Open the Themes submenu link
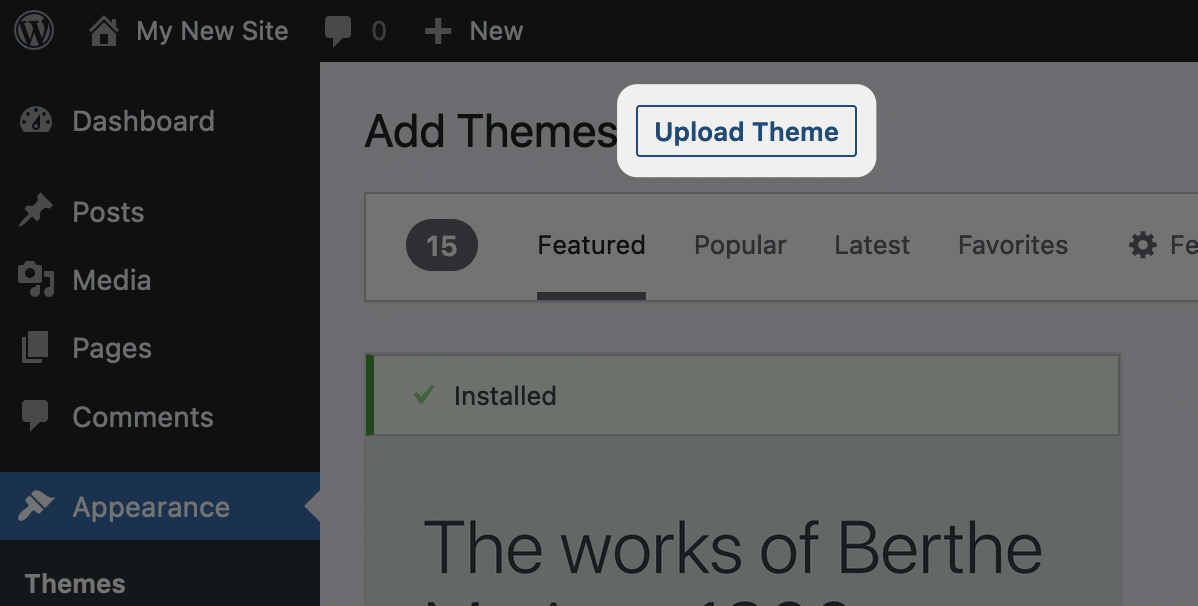 click(x=75, y=584)
